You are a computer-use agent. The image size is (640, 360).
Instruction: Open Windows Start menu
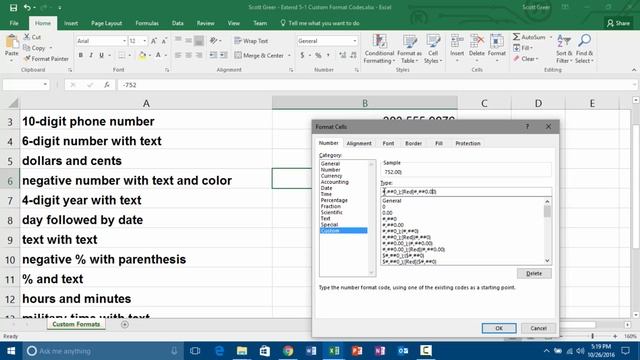tap(11, 351)
